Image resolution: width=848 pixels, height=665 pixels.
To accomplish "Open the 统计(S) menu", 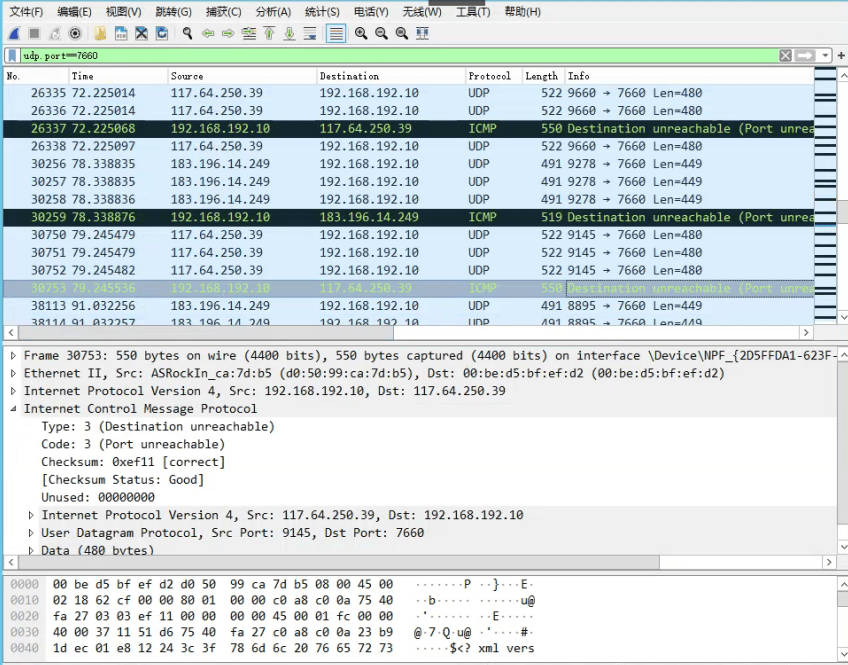I will click(x=322, y=12).
